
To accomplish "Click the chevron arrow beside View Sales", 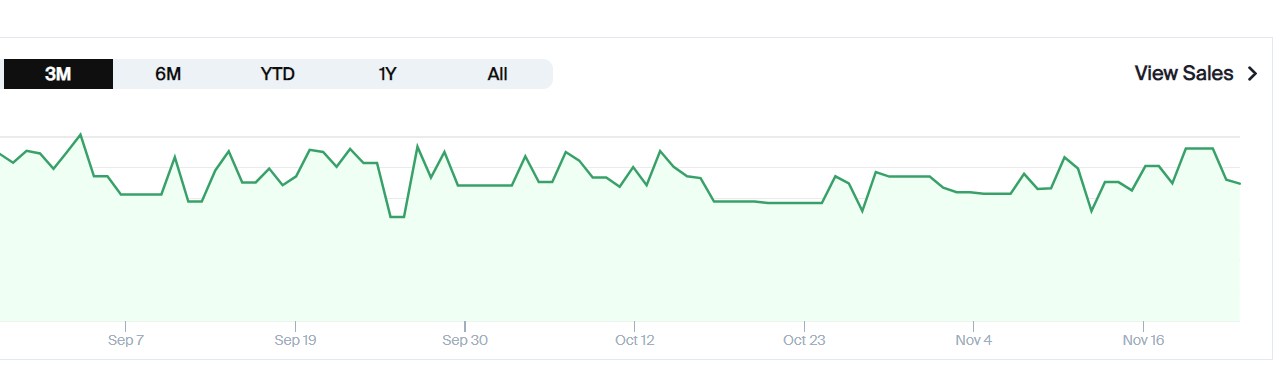I will [x=1253, y=74].
